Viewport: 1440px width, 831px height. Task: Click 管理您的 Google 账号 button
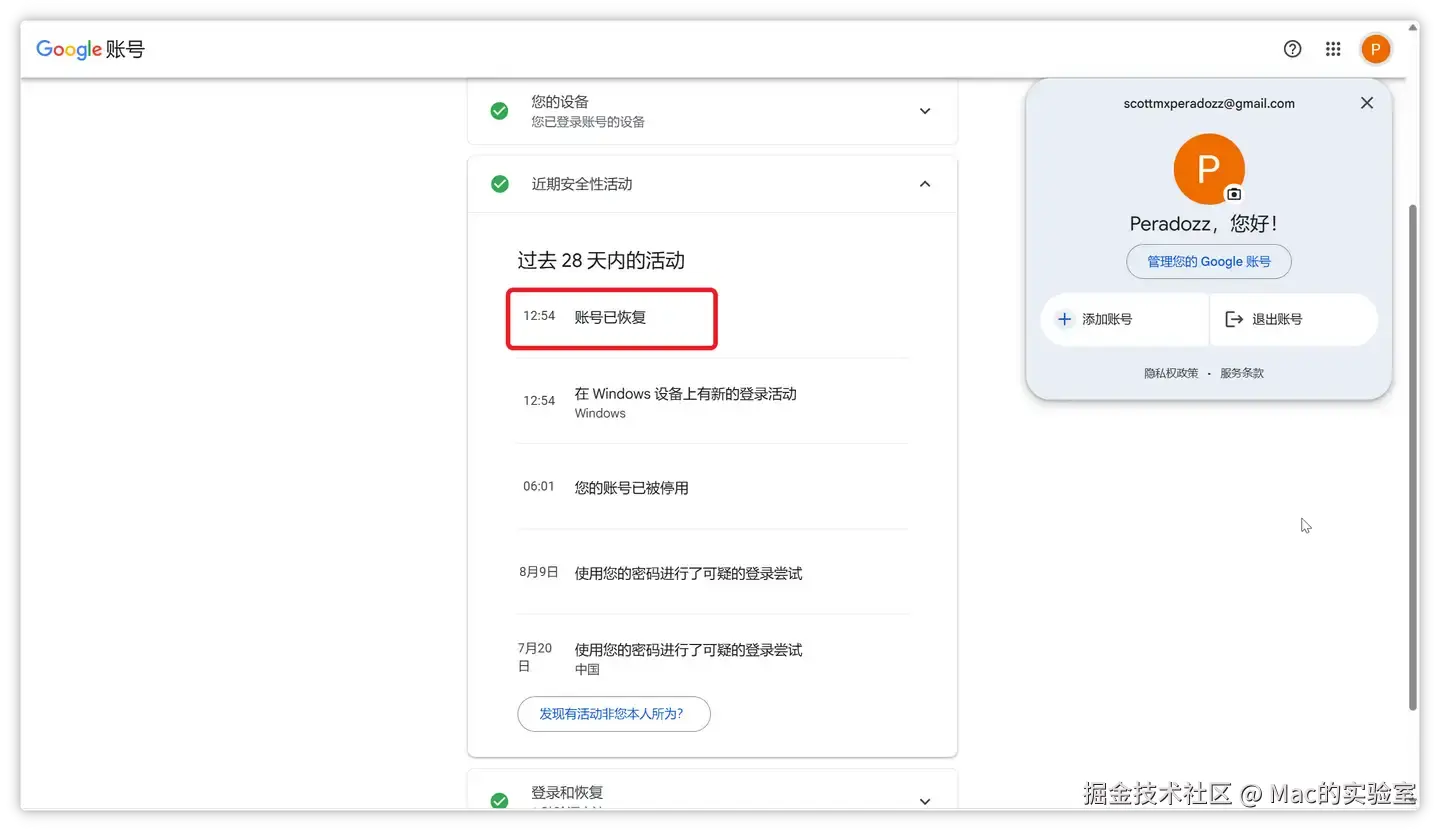1209,262
